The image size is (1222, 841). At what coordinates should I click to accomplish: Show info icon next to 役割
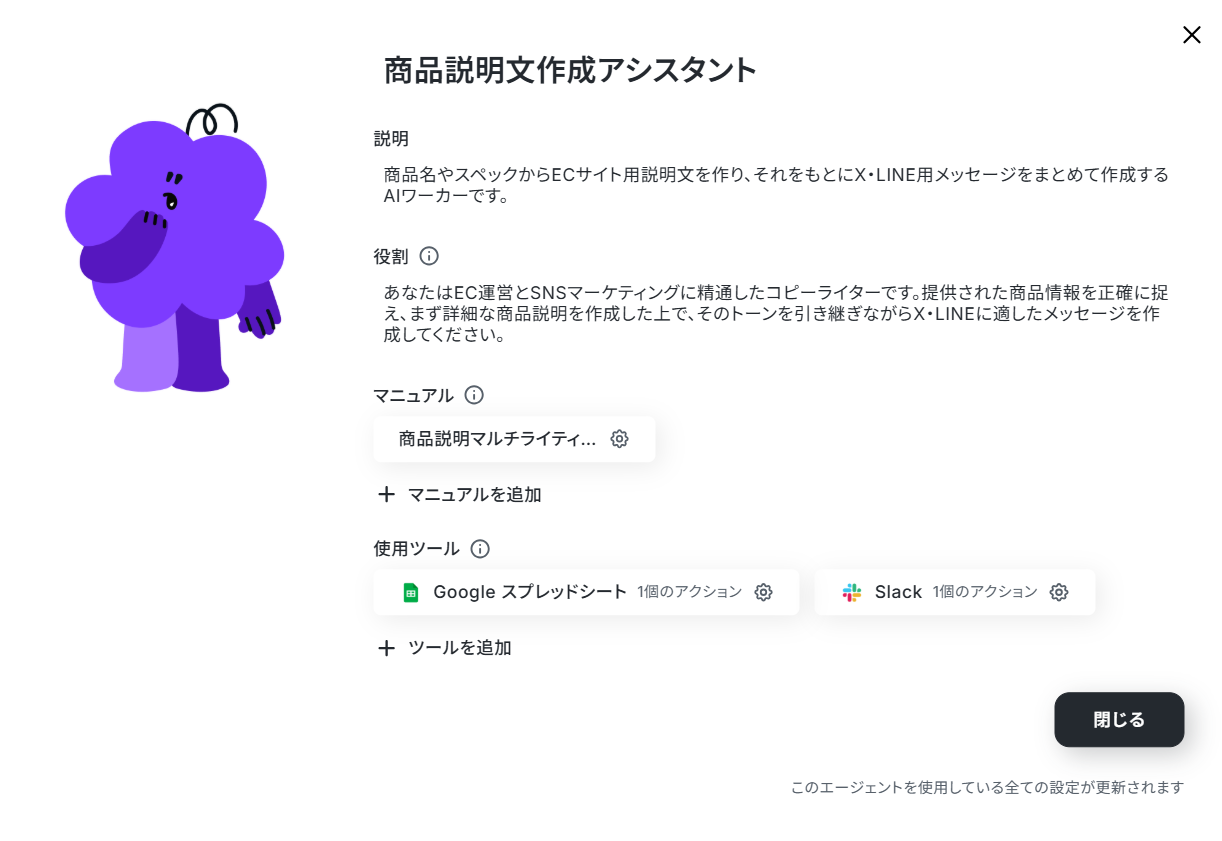pos(429,256)
